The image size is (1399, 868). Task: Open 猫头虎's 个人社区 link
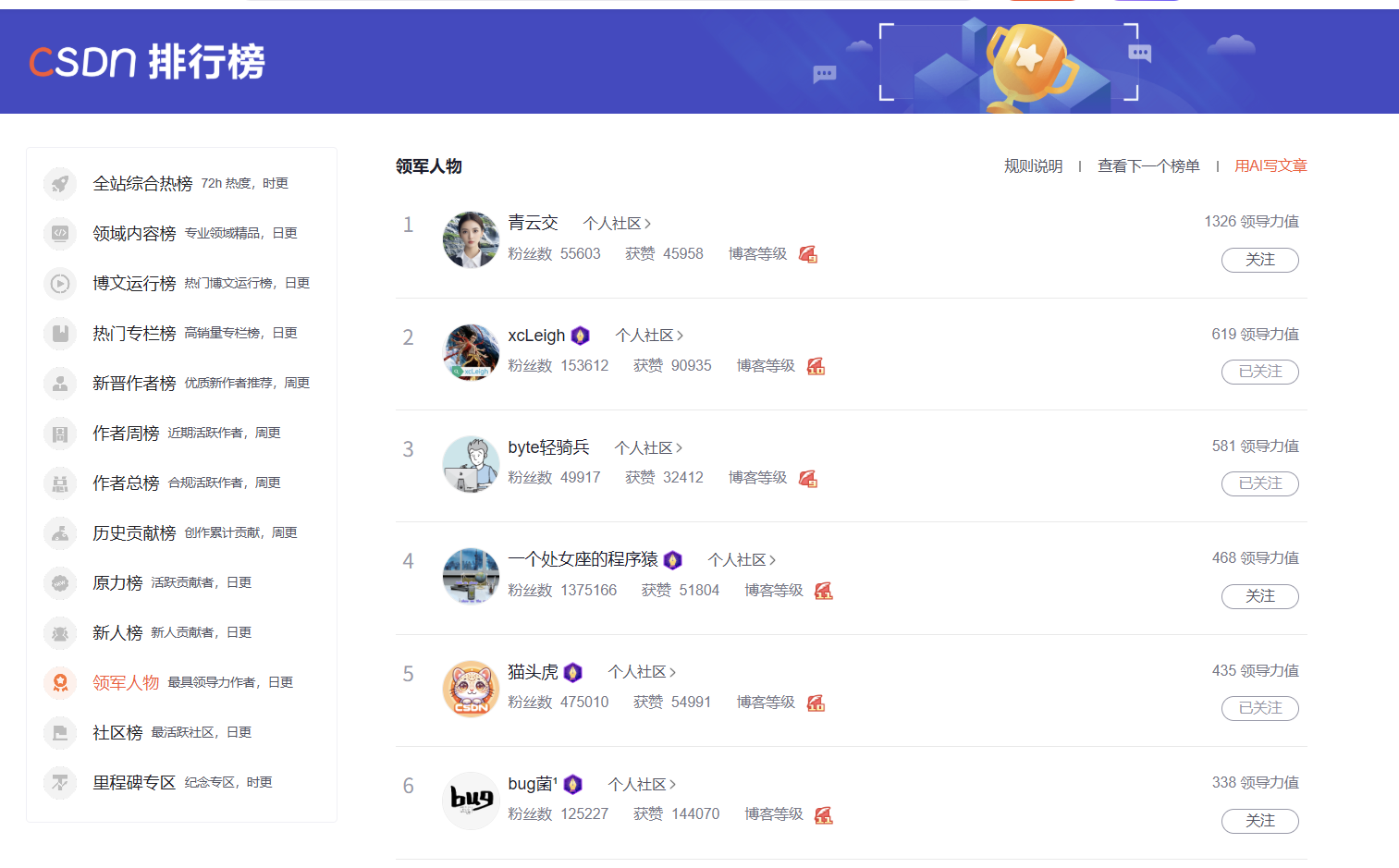(x=642, y=672)
